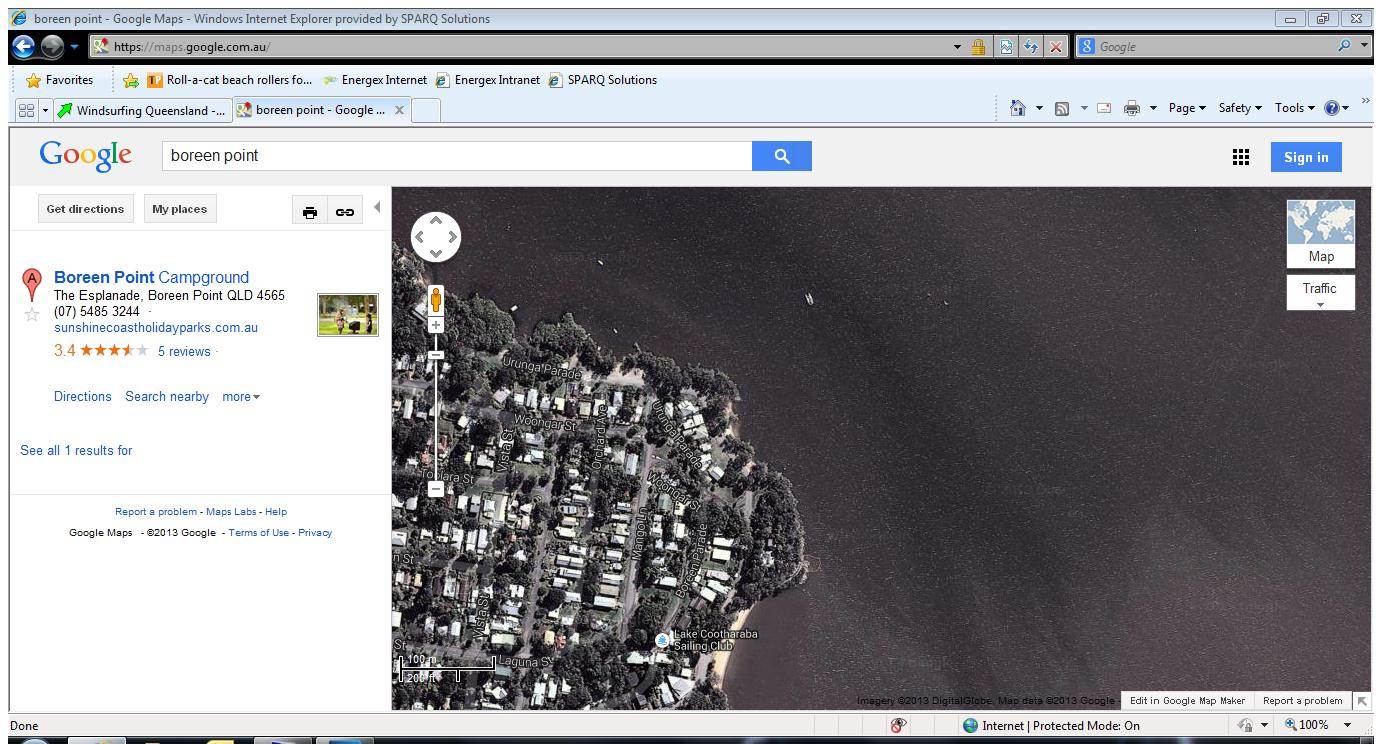The height and width of the screenshot is (744, 1382).
Task: Click the map pan compass control
Action: pyautogui.click(x=436, y=237)
